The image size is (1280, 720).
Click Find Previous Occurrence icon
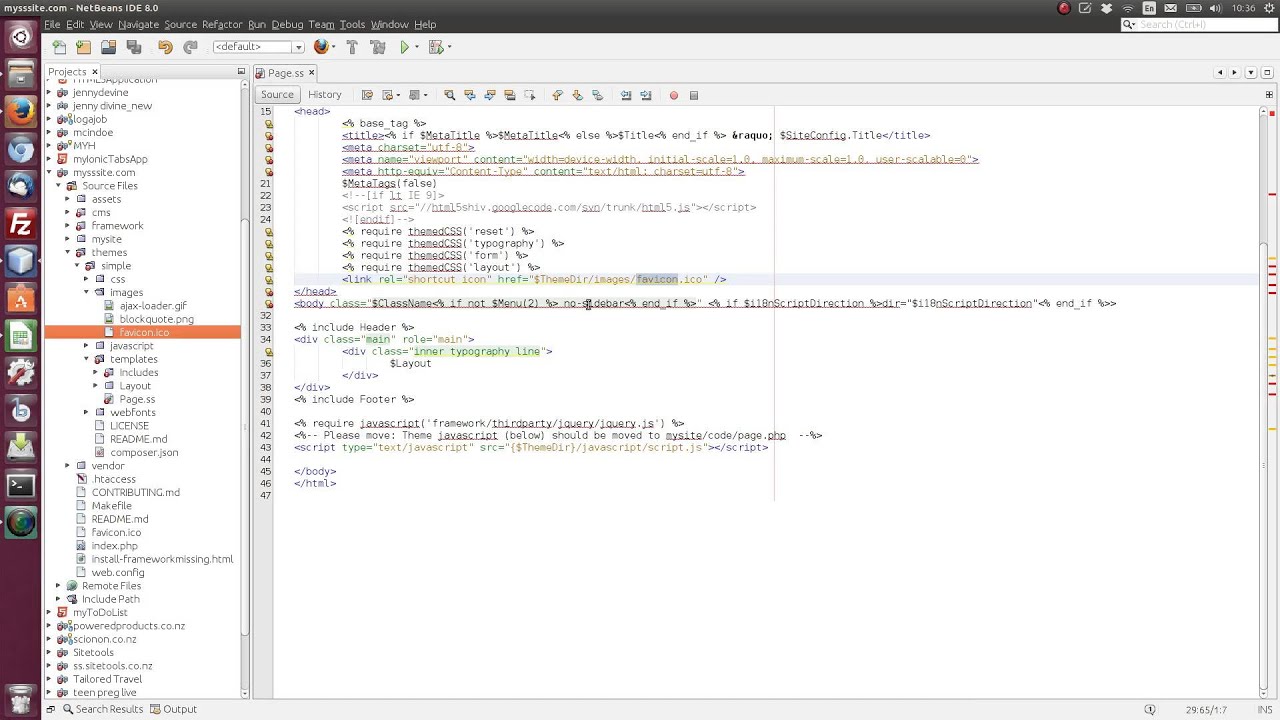tap(469, 95)
